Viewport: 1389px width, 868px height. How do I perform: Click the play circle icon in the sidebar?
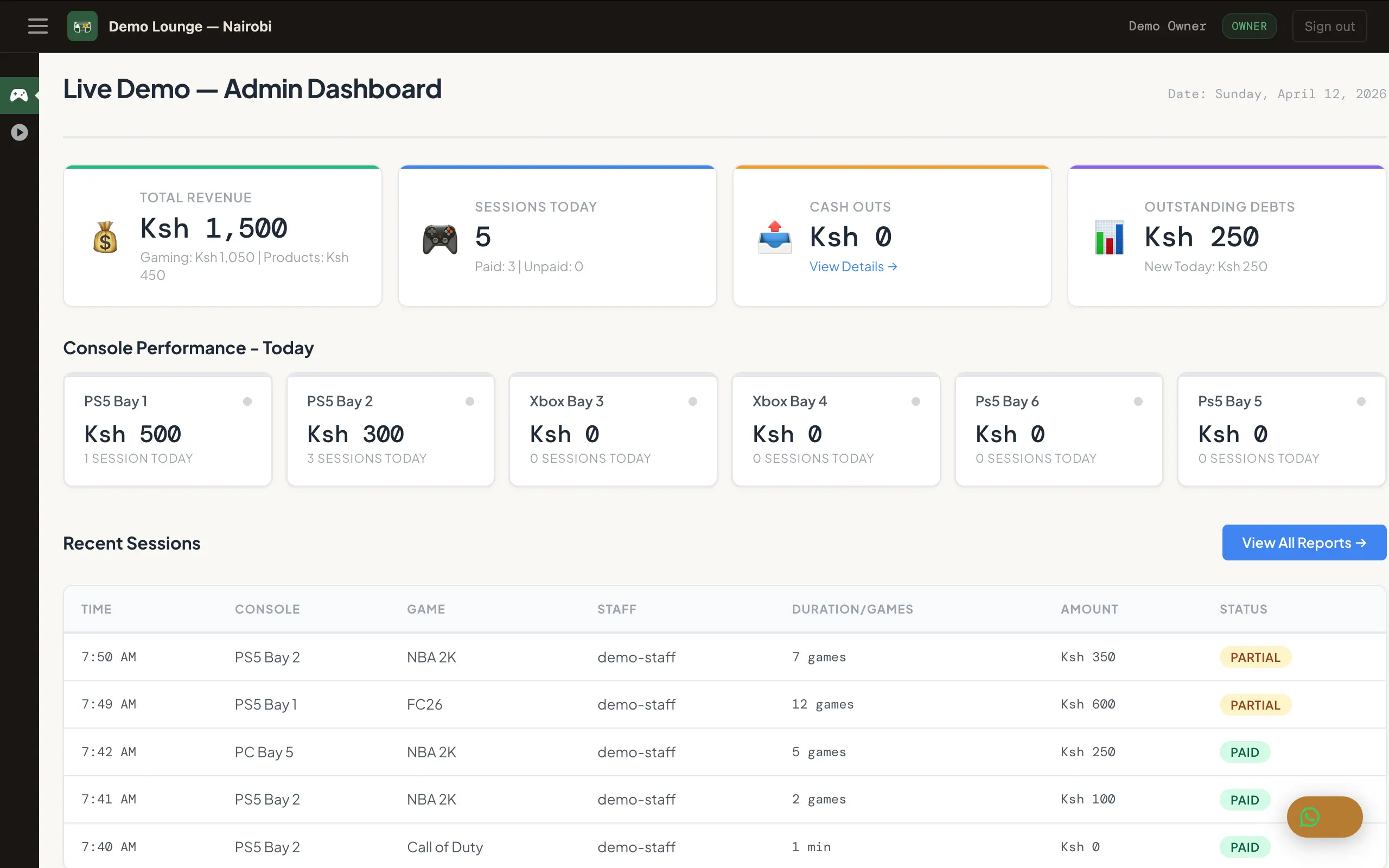coord(19,131)
